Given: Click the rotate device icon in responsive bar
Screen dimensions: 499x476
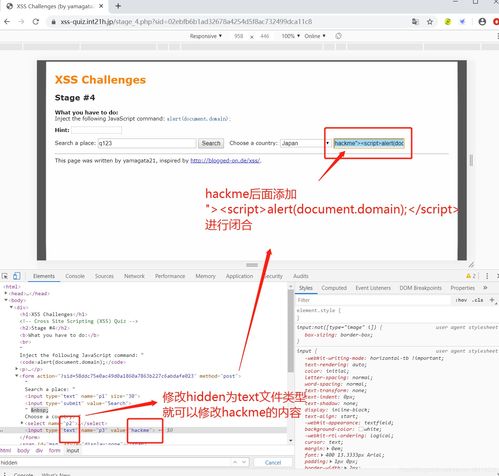Looking at the screenshot, I should 338,36.
